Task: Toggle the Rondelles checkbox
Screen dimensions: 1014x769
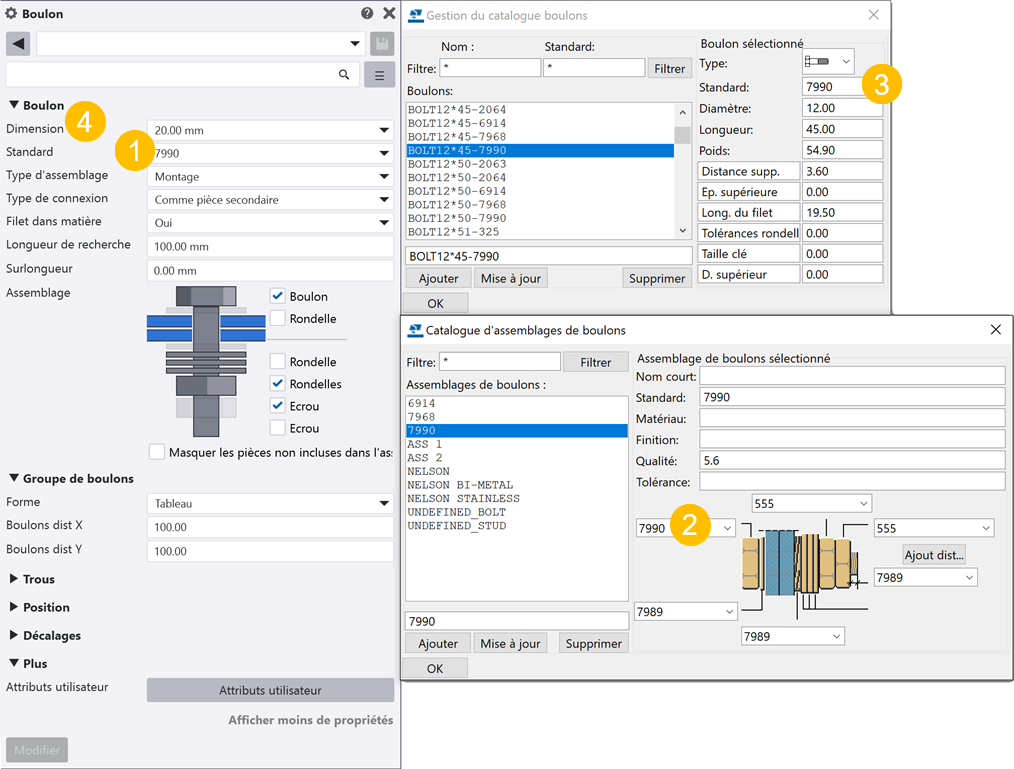Action: pyautogui.click(x=278, y=384)
